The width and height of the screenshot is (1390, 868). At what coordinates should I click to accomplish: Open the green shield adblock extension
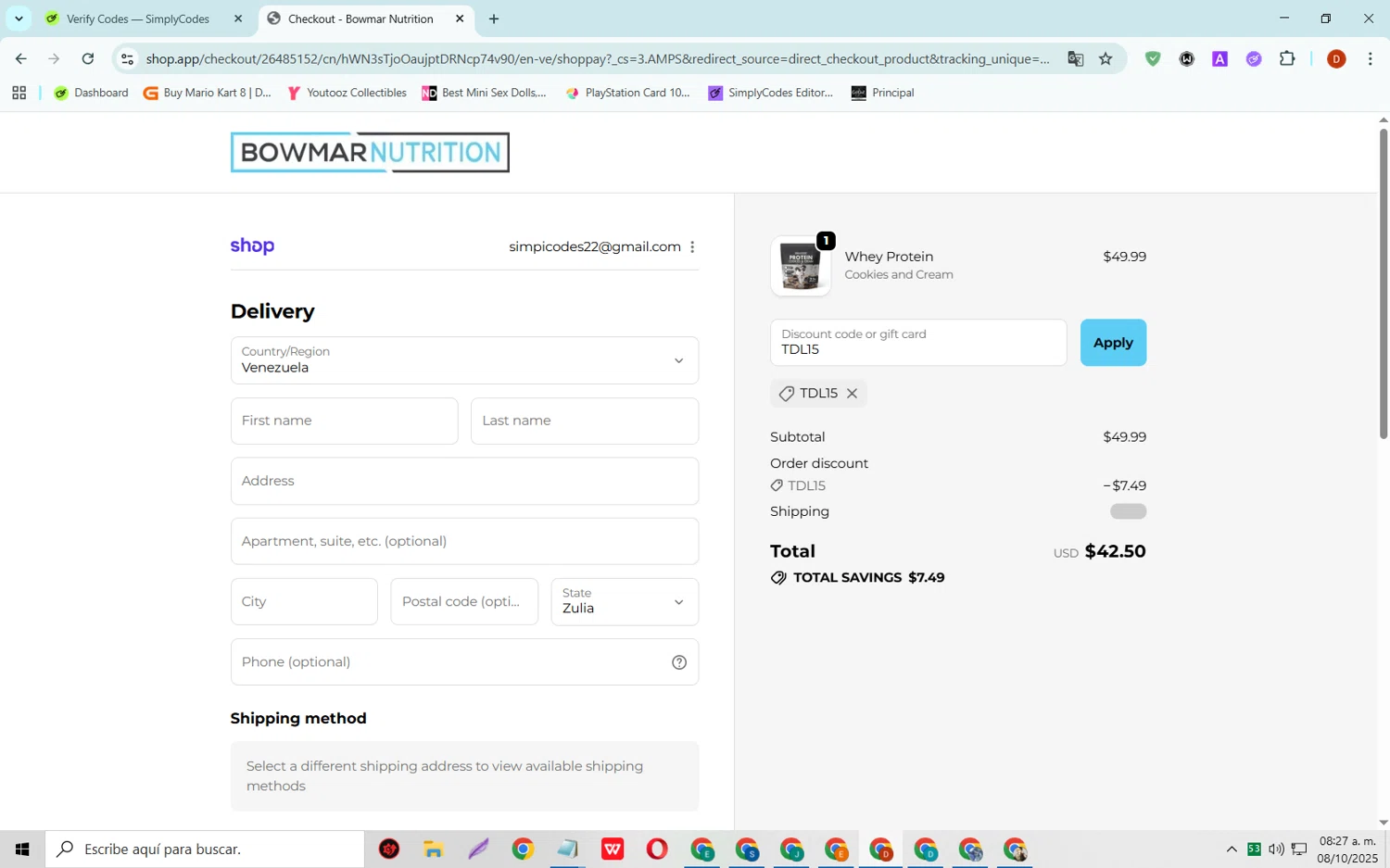click(x=1153, y=58)
